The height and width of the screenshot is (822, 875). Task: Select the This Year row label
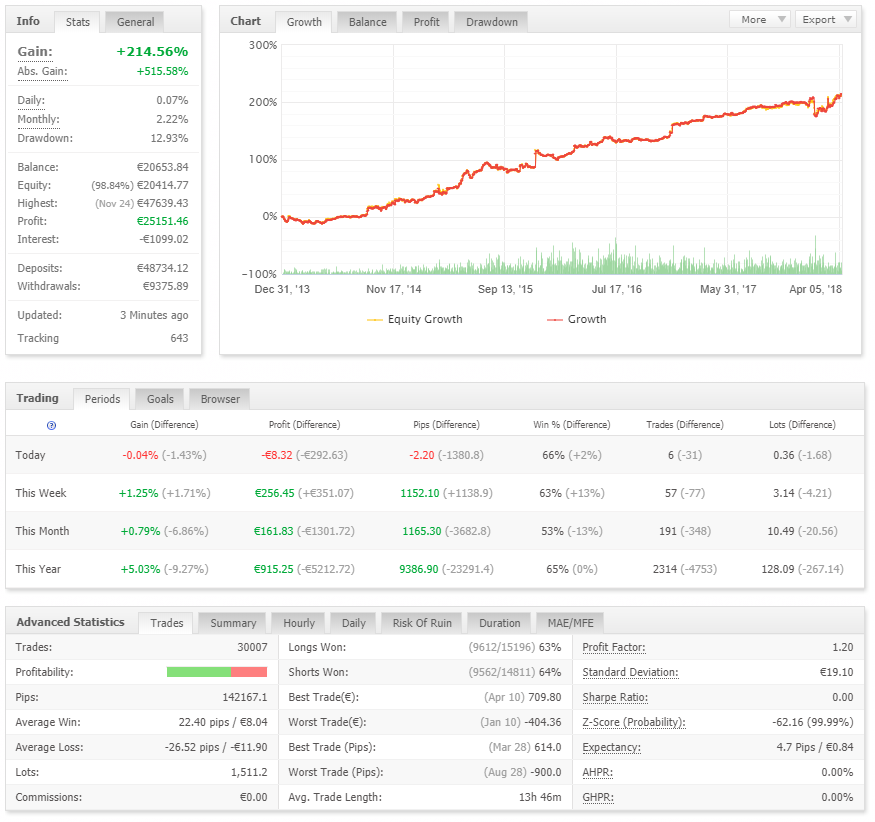[38, 569]
